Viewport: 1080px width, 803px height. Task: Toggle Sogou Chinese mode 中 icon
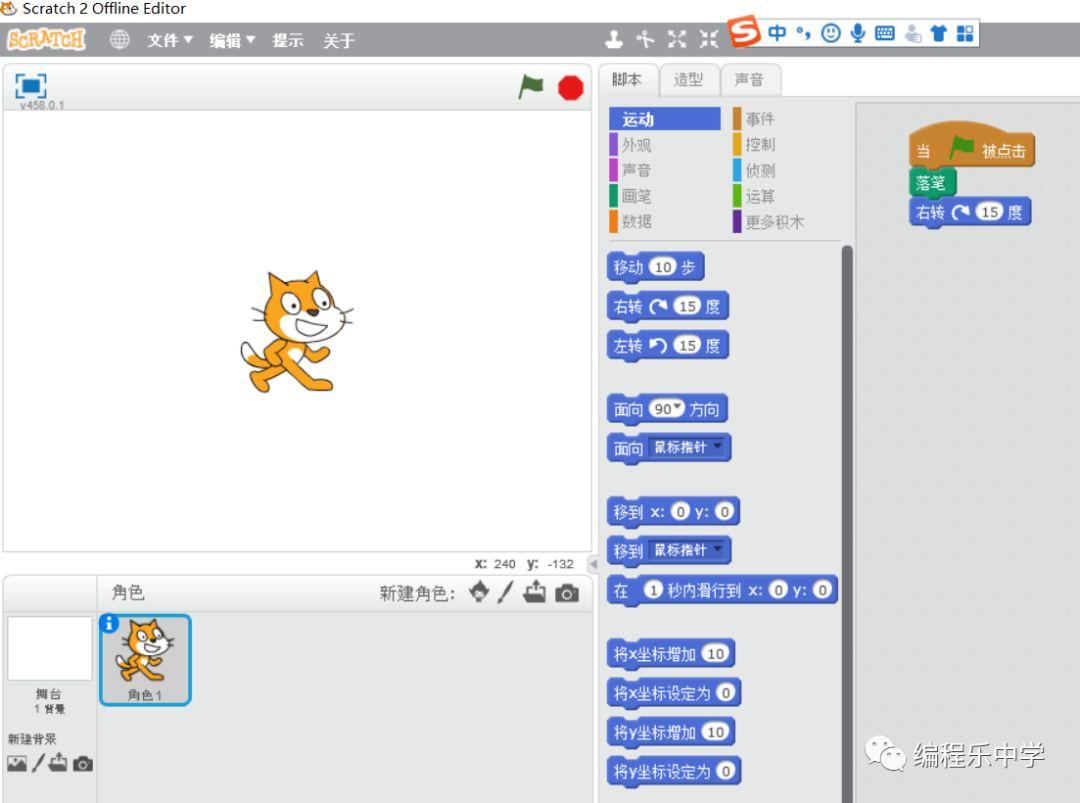click(777, 32)
